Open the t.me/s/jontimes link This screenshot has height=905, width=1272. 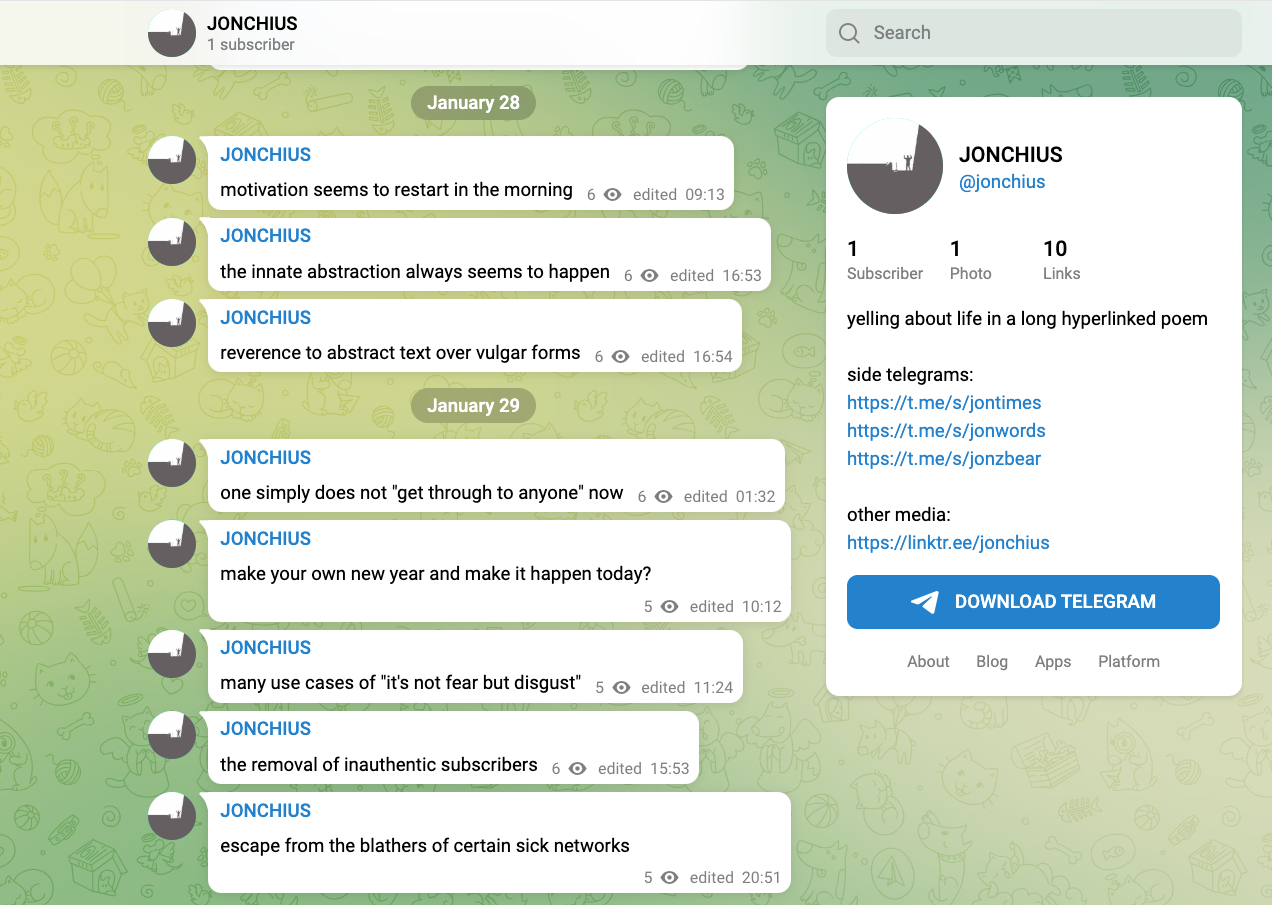pyautogui.click(x=944, y=403)
